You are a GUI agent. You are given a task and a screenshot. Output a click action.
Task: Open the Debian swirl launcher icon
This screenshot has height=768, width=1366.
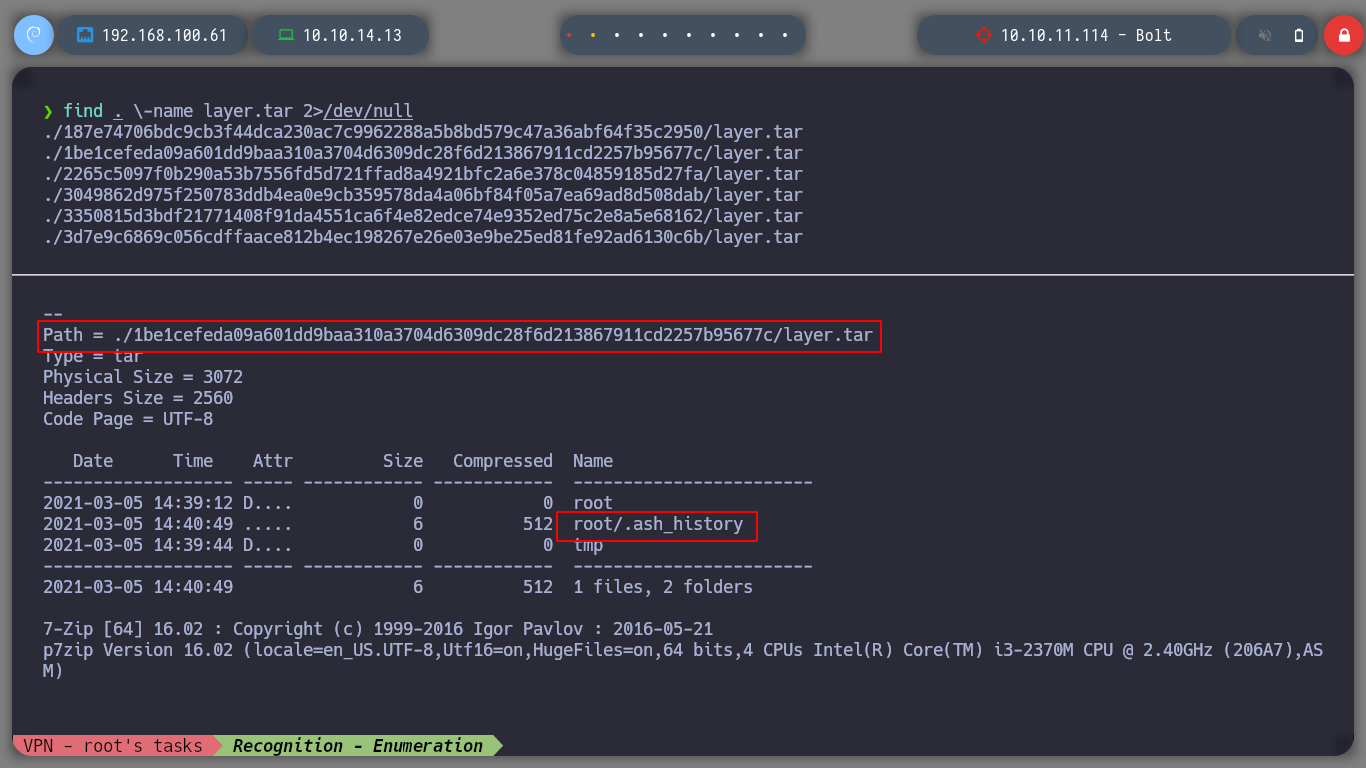[34, 35]
